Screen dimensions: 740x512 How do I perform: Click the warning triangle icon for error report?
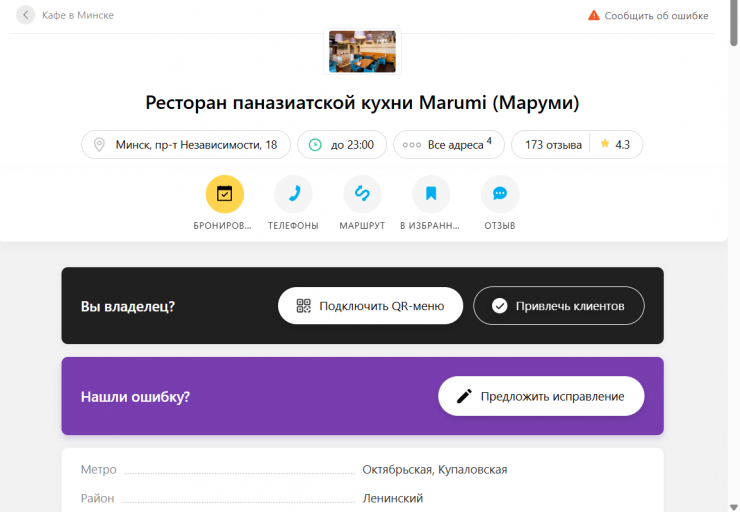594,16
